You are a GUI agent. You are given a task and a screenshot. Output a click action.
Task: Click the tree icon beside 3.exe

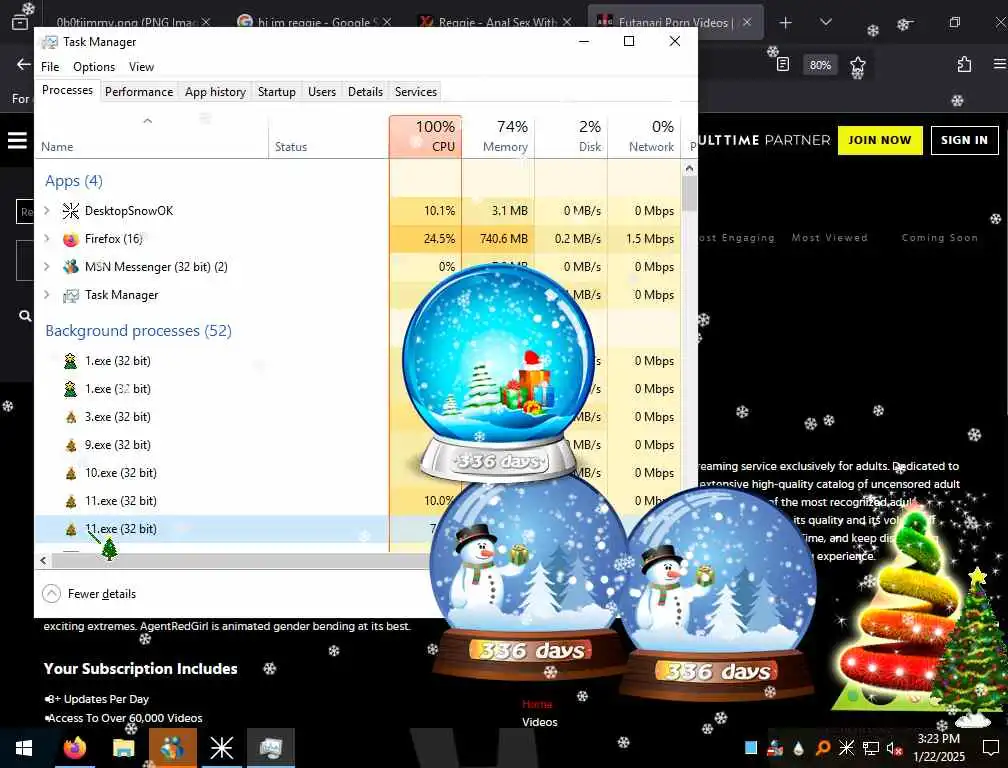(x=71, y=417)
